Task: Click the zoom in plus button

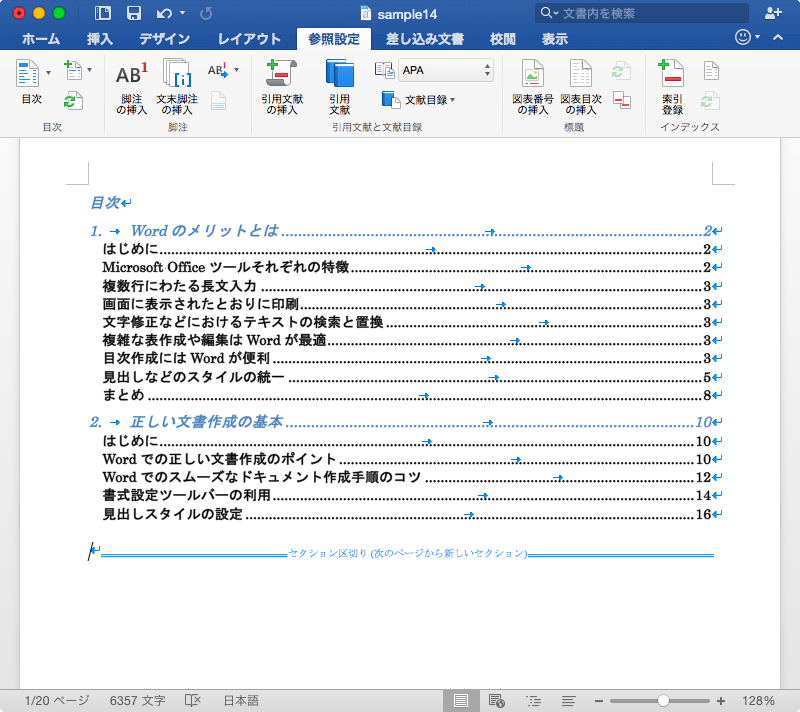Action: coord(721,701)
